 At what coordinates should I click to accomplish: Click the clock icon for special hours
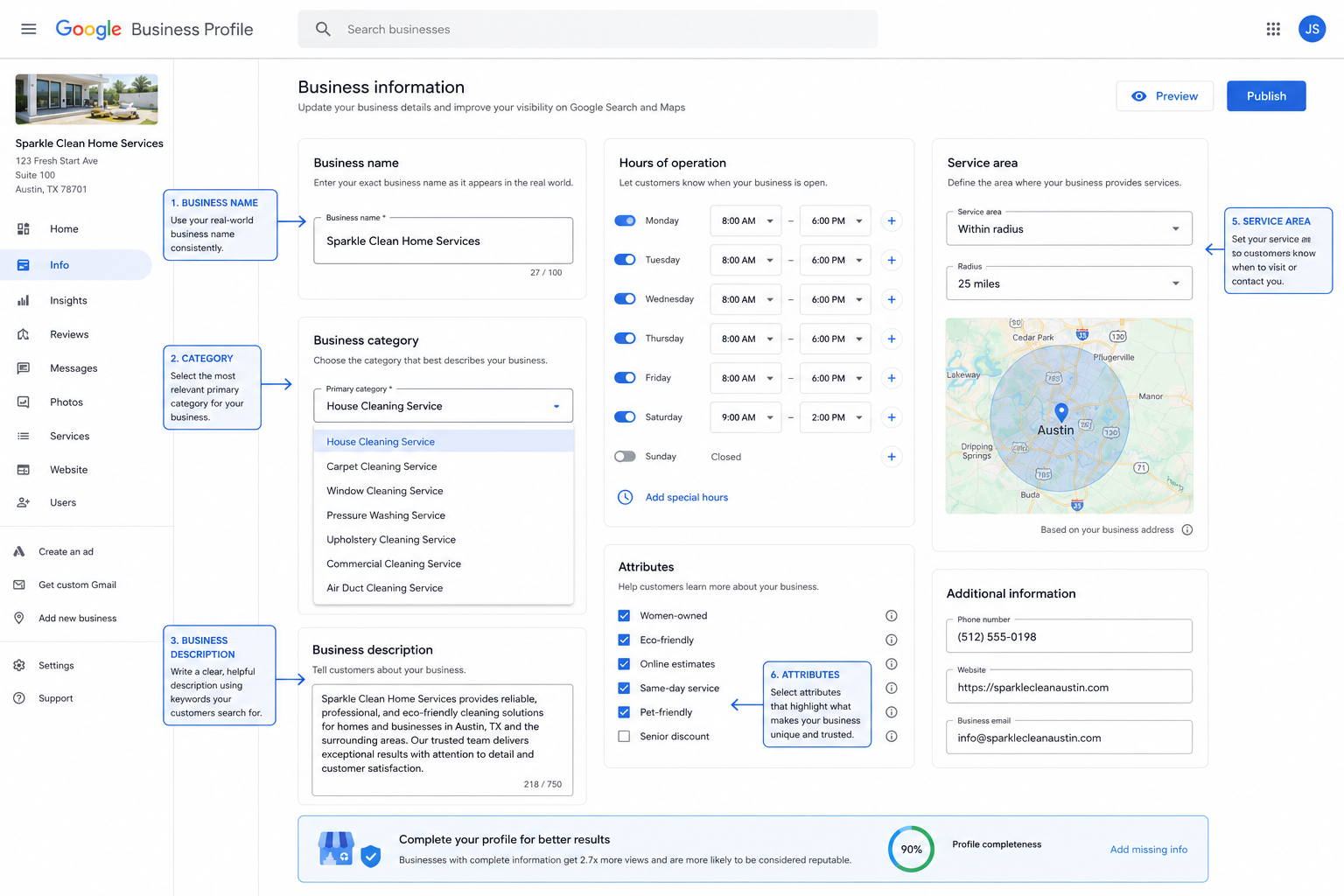pos(626,497)
